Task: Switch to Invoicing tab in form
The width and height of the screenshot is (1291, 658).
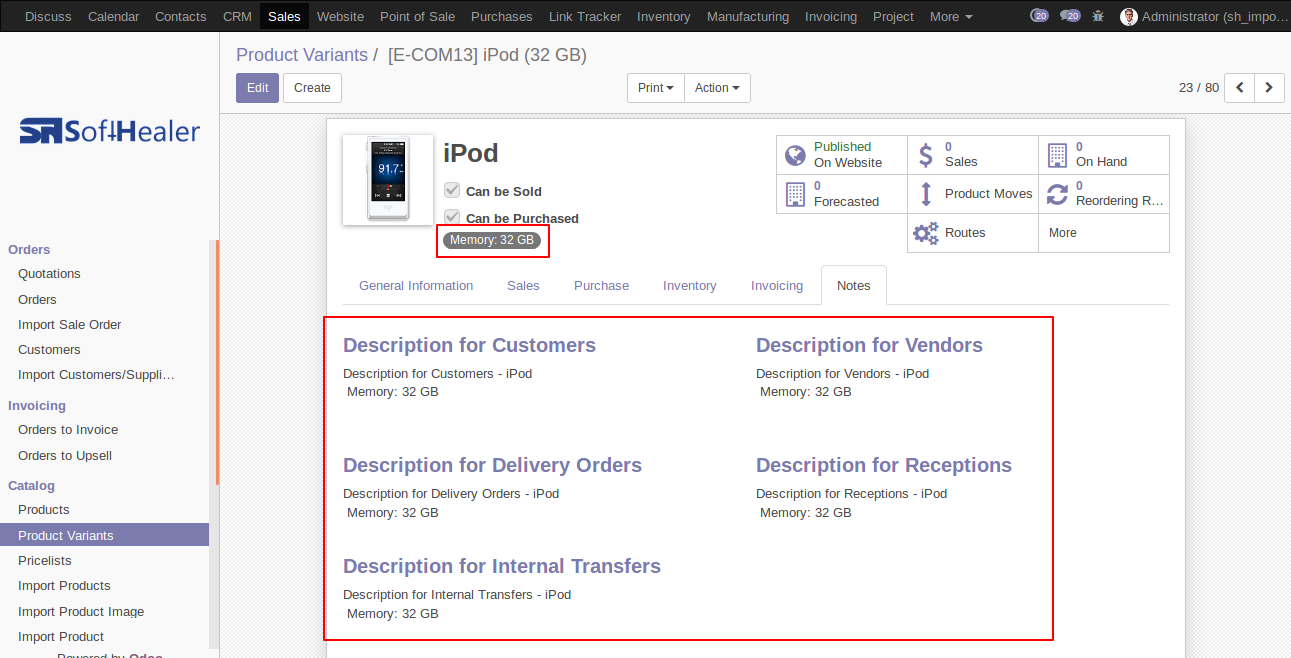Action: click(777, 285)
